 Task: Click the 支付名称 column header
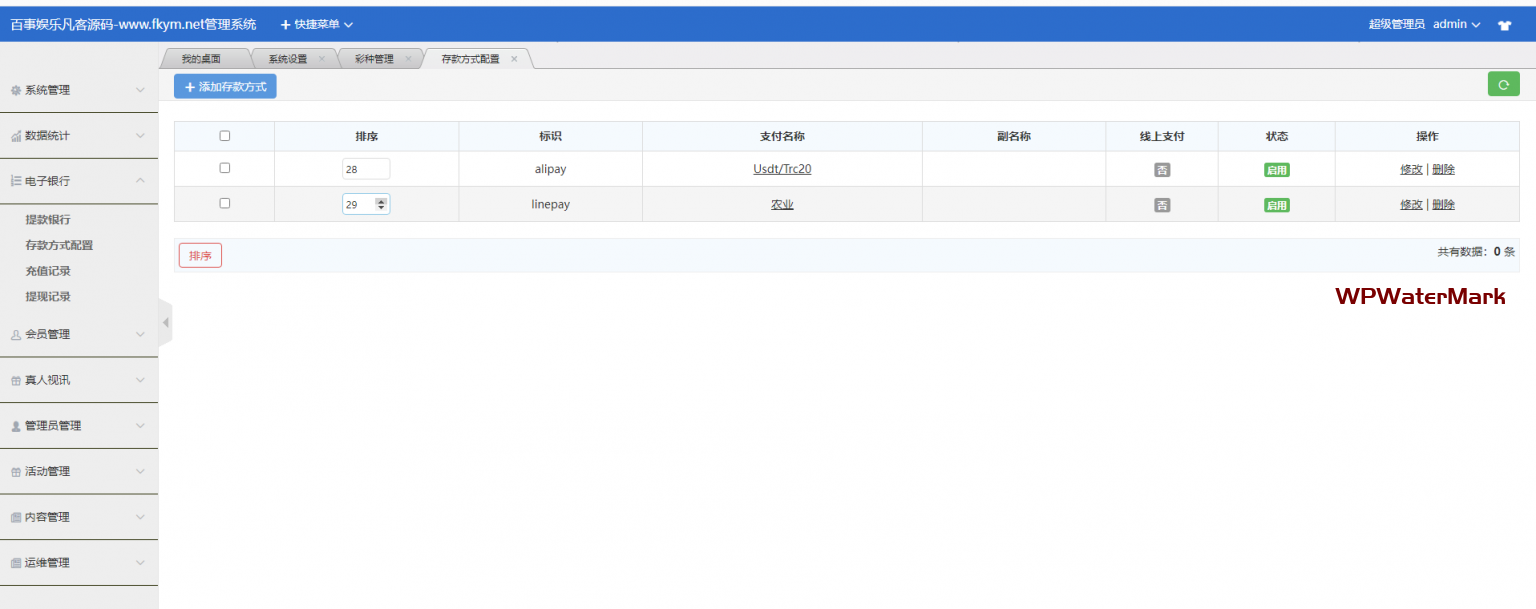(782, 137)
